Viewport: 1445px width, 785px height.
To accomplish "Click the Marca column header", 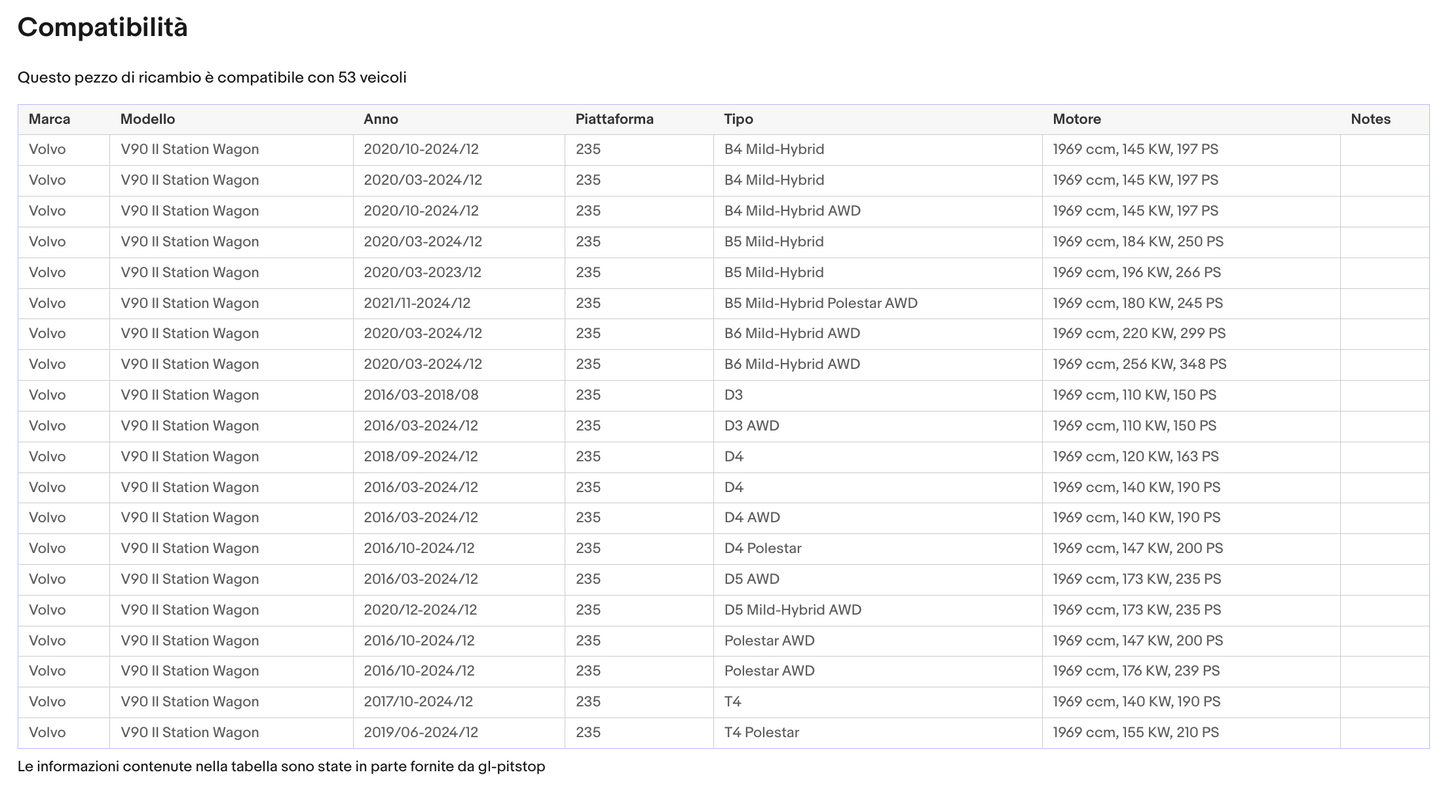I will [x=49, y=119].
